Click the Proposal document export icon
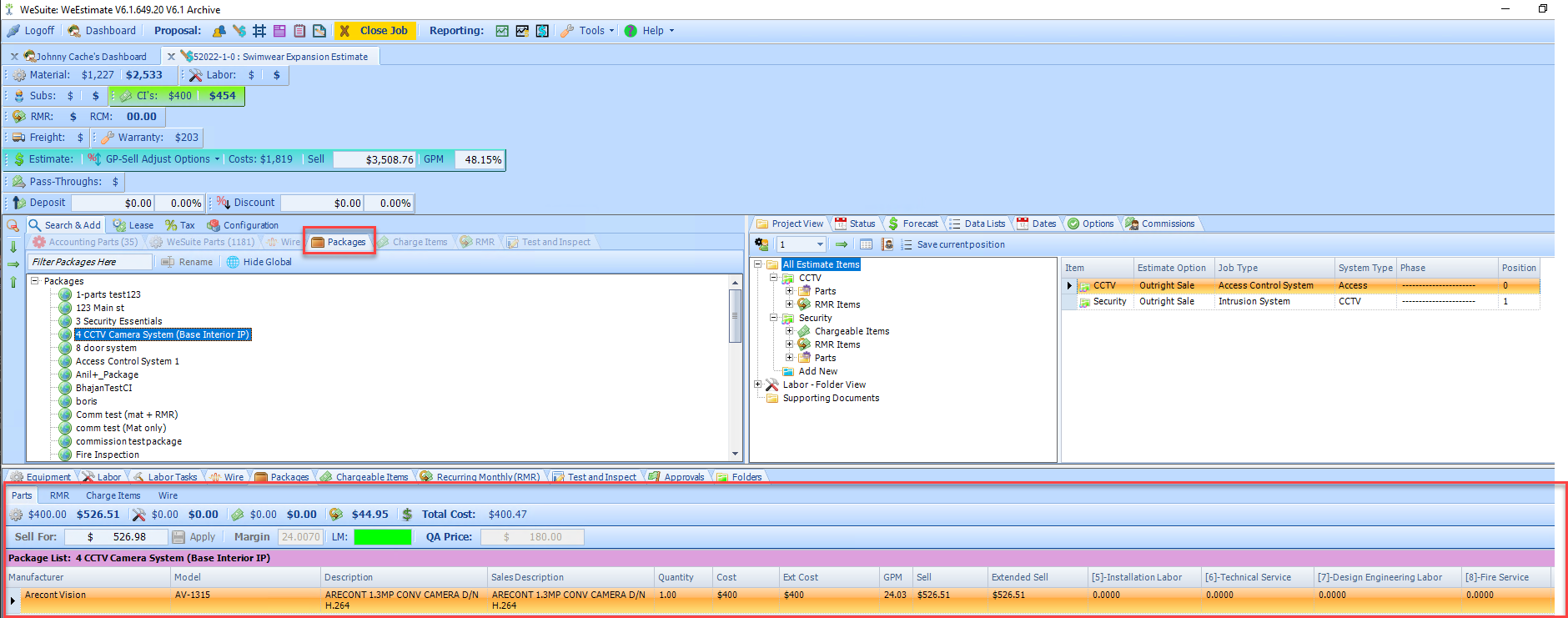The width and height of the screenshot is (1568, 618). 319,31
